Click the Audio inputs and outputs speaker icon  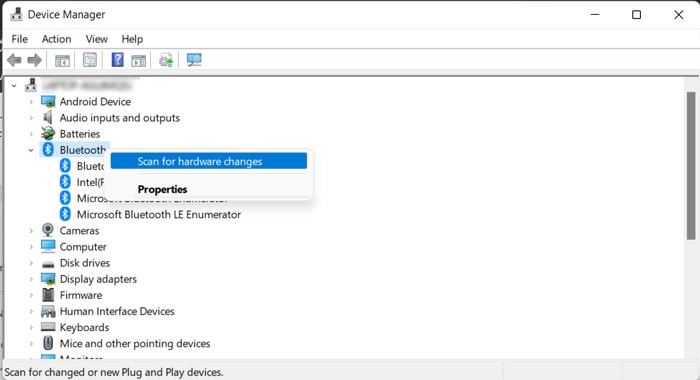(x=48, y=118)
